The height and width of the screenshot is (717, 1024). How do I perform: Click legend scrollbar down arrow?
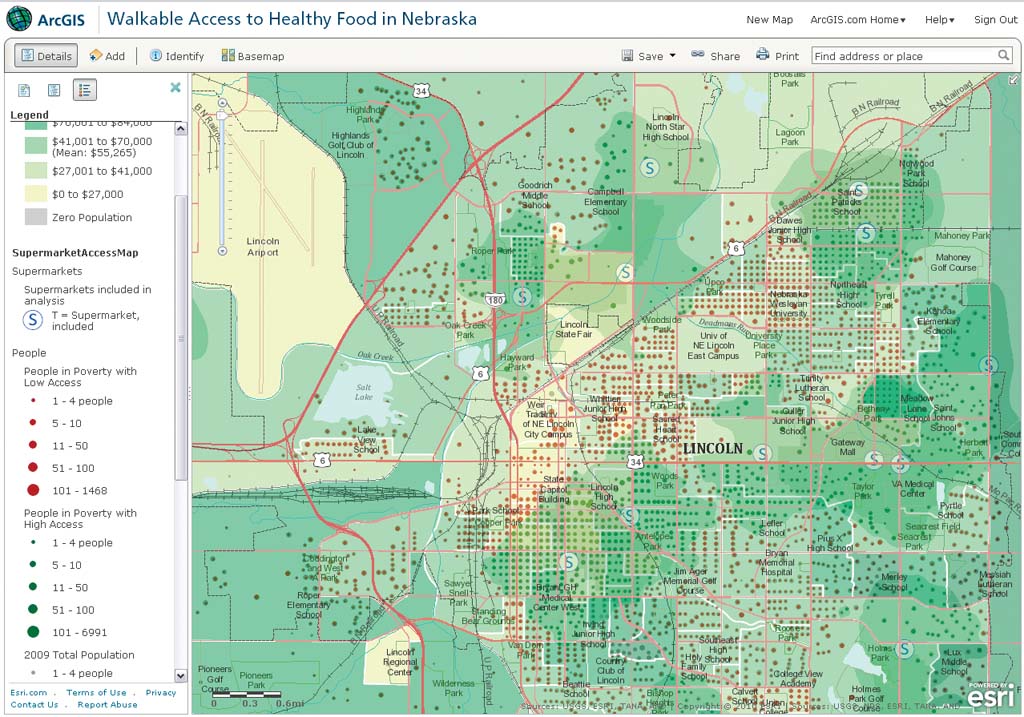(x=181, y=675)
